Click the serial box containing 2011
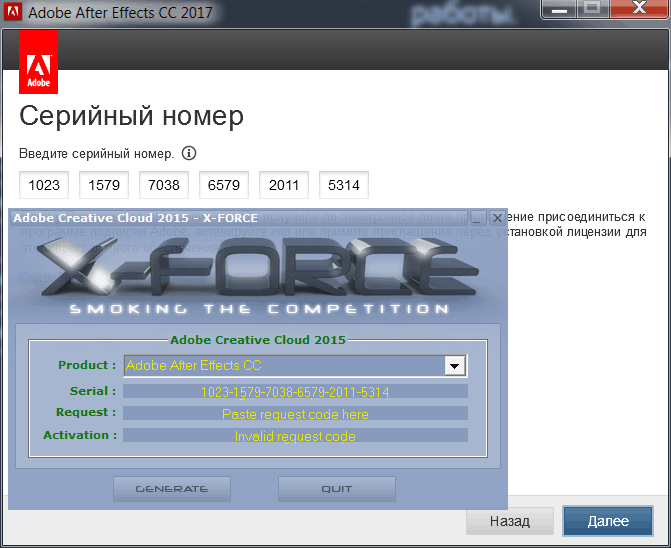The image size is (671, 548). pos(284,185)
